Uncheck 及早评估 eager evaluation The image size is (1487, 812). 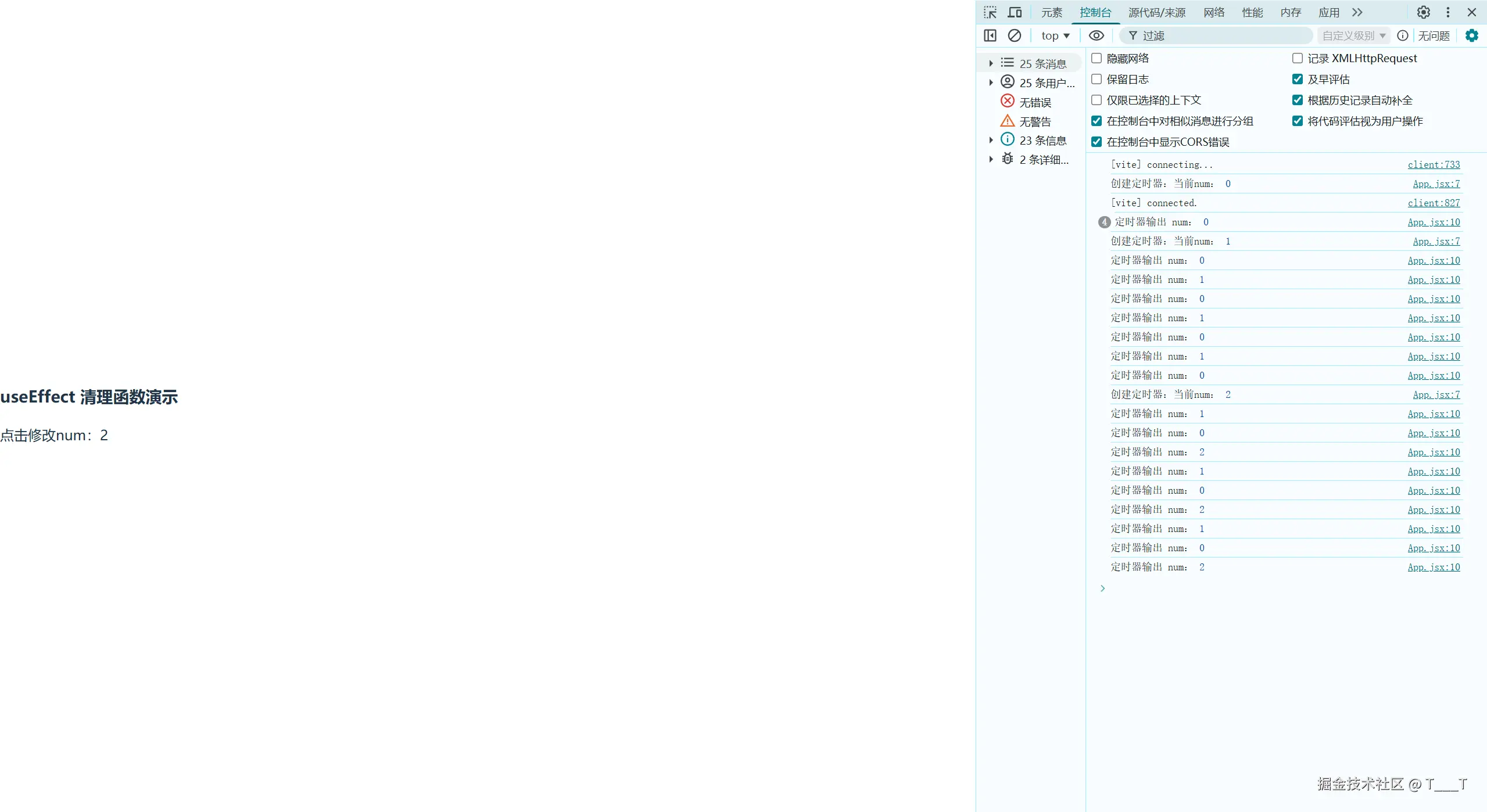coord(1297,79)
